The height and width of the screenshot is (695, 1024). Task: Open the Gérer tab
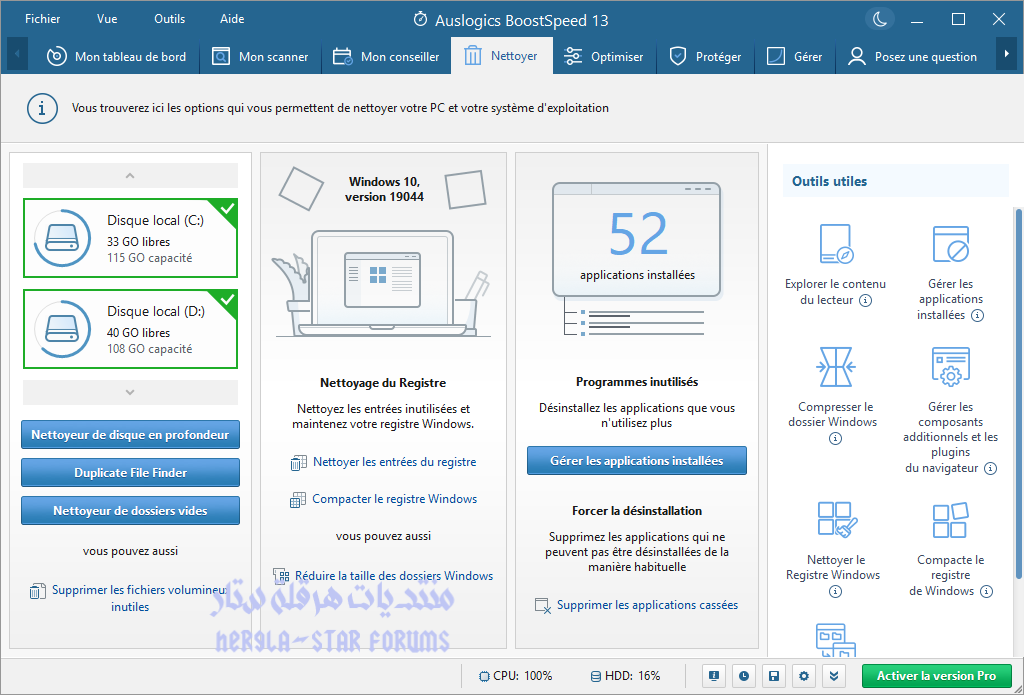tap(794, 56)
